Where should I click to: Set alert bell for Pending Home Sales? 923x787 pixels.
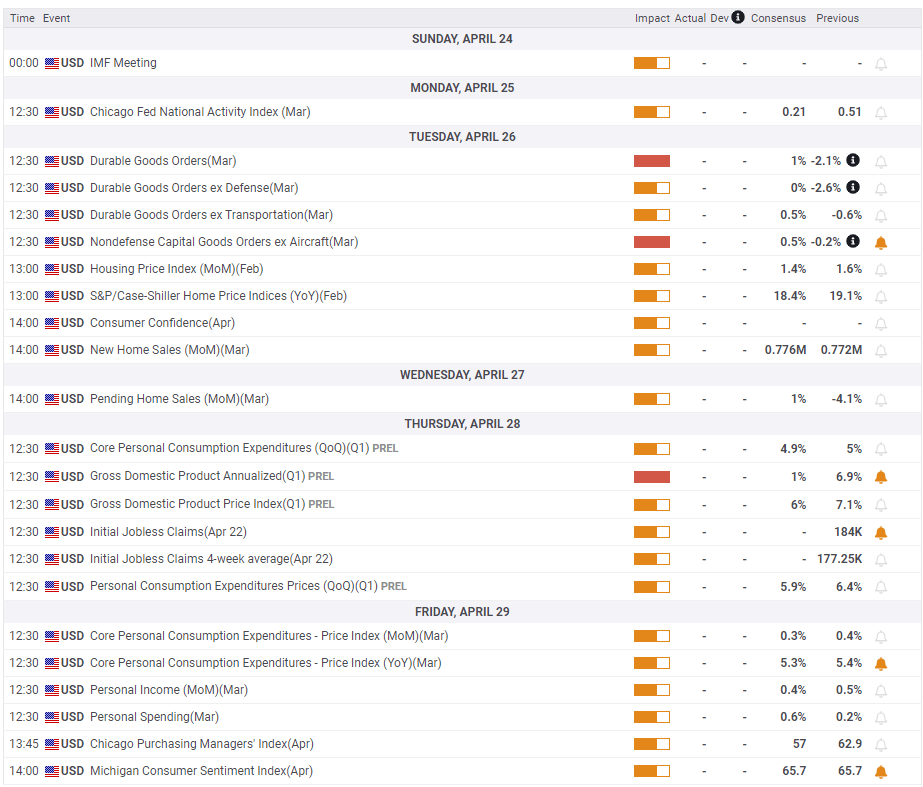881,400
